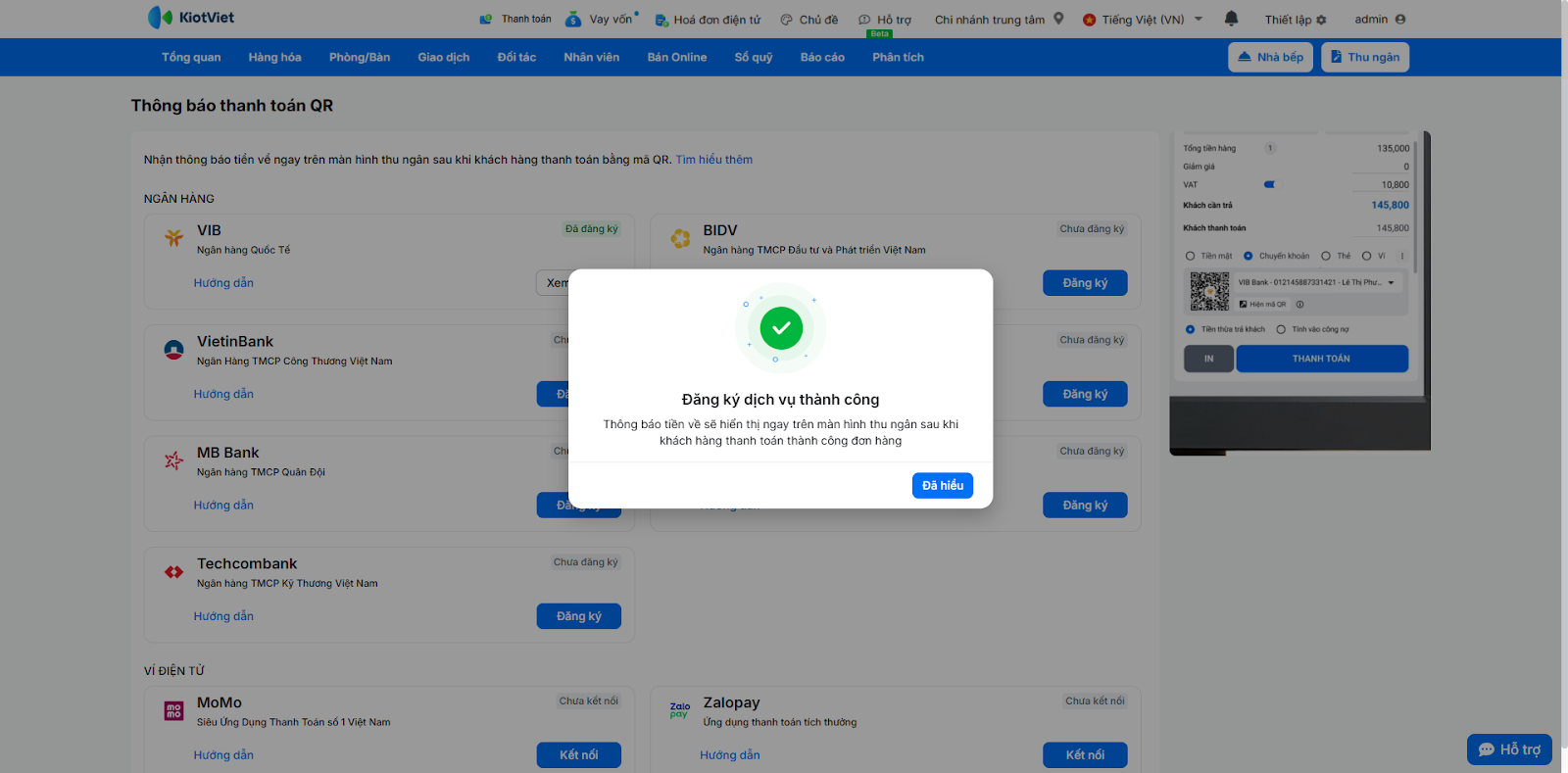Open Hướng dẫn guide for VietinBank
Viewport: 1568px width, 773px height.
[223, 394]
